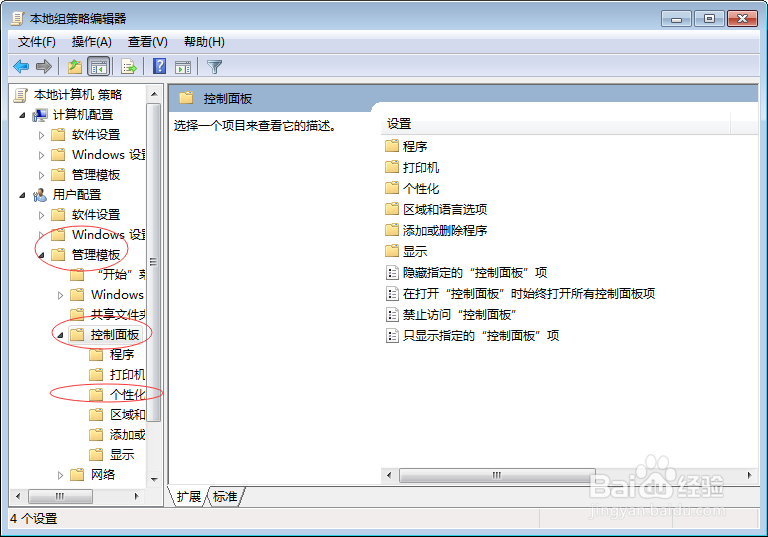768x537 pixels.
Task: Select 区域和 folder in the left tree
Action: (127, 415)
